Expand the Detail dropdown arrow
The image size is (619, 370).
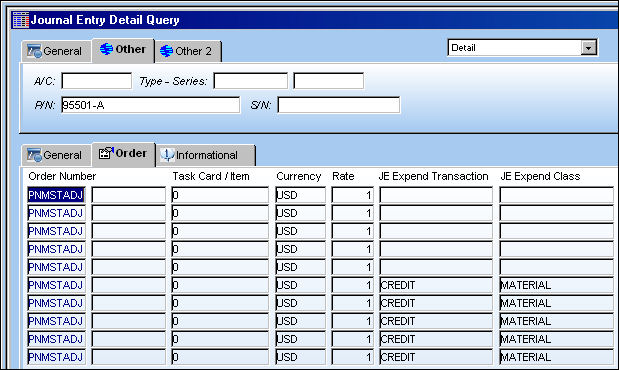pos(588,48)
